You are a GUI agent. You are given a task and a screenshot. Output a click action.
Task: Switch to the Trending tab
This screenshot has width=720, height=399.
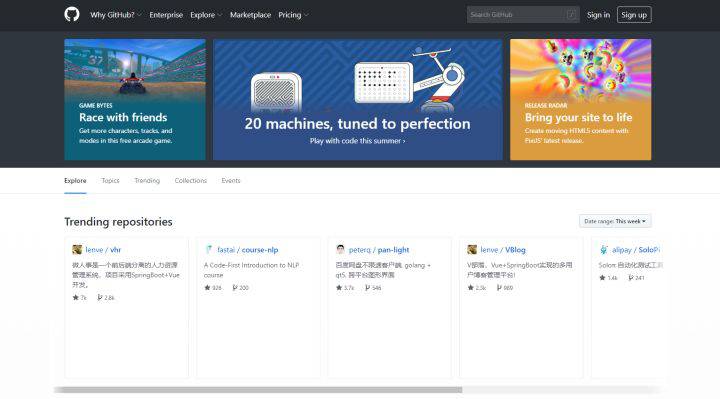tap(147, 180)
